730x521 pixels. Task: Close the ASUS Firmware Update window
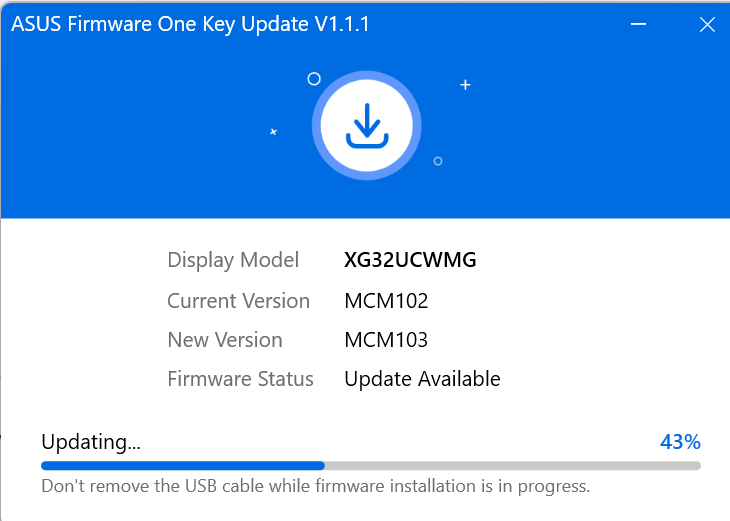[x=707, y=26]
